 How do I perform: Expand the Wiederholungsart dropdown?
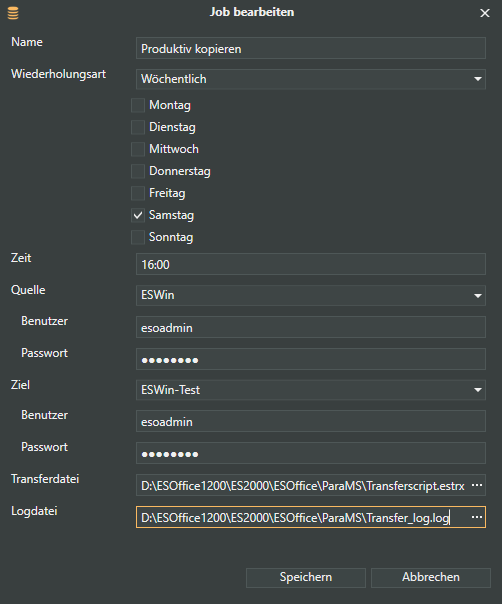311,79
